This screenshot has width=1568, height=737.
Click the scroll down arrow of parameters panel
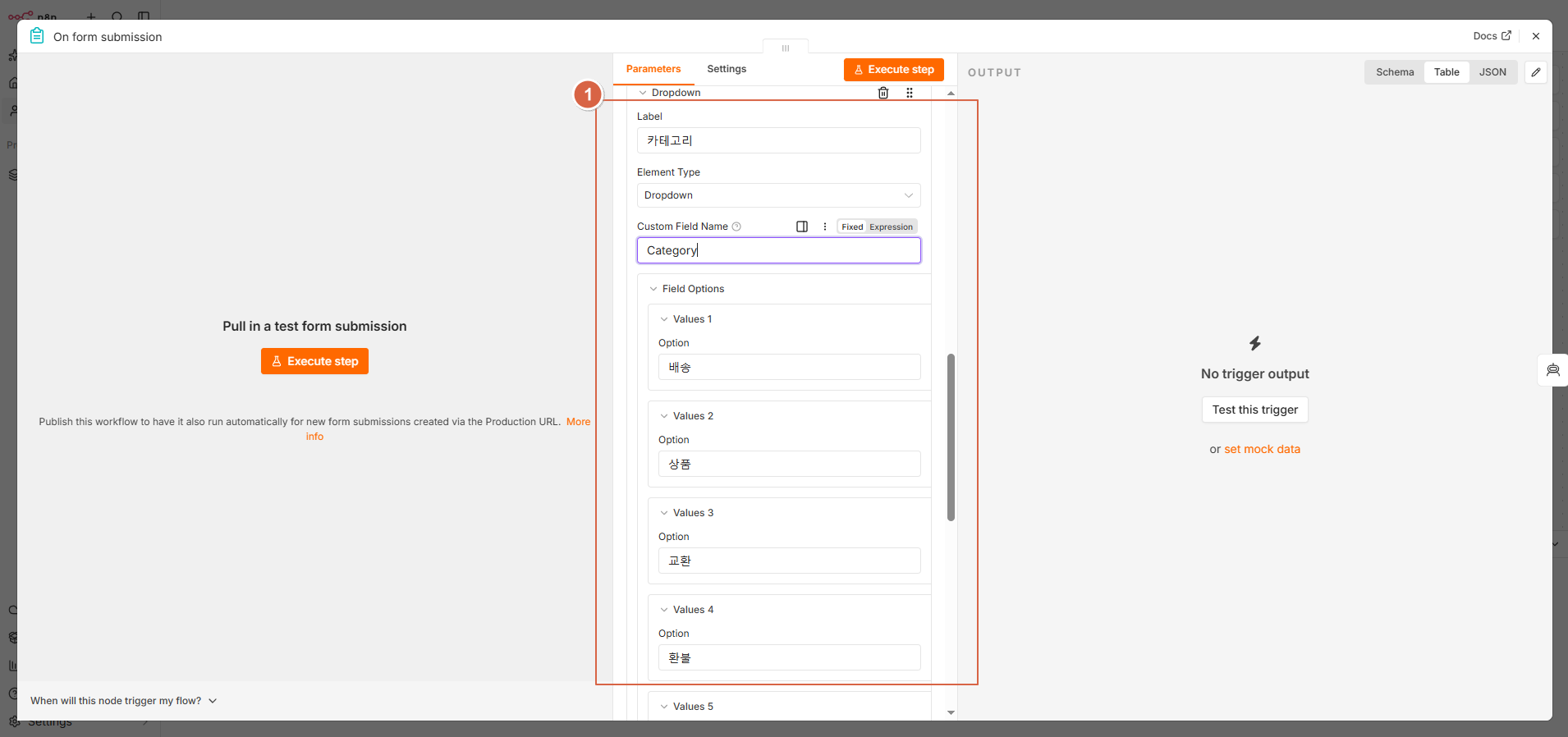(x=951, y=712)
